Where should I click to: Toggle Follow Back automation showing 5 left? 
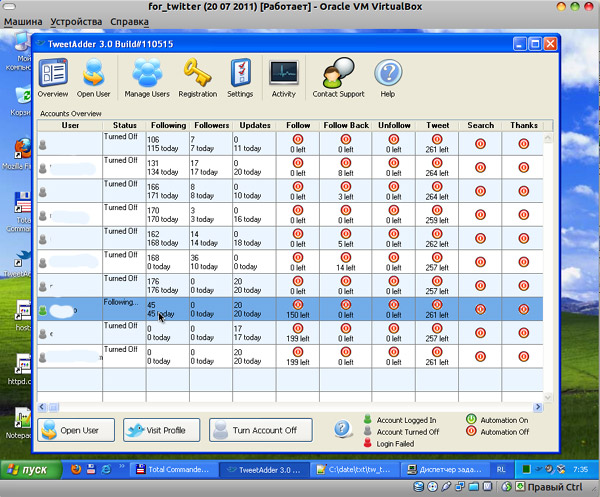pos(346,234)
